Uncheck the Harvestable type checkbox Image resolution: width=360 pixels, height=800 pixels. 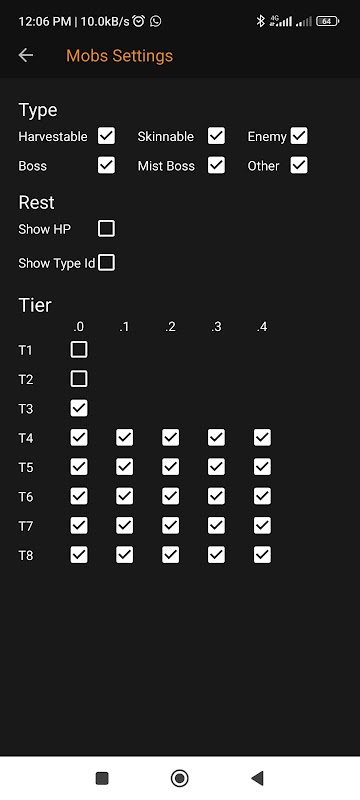106,136
